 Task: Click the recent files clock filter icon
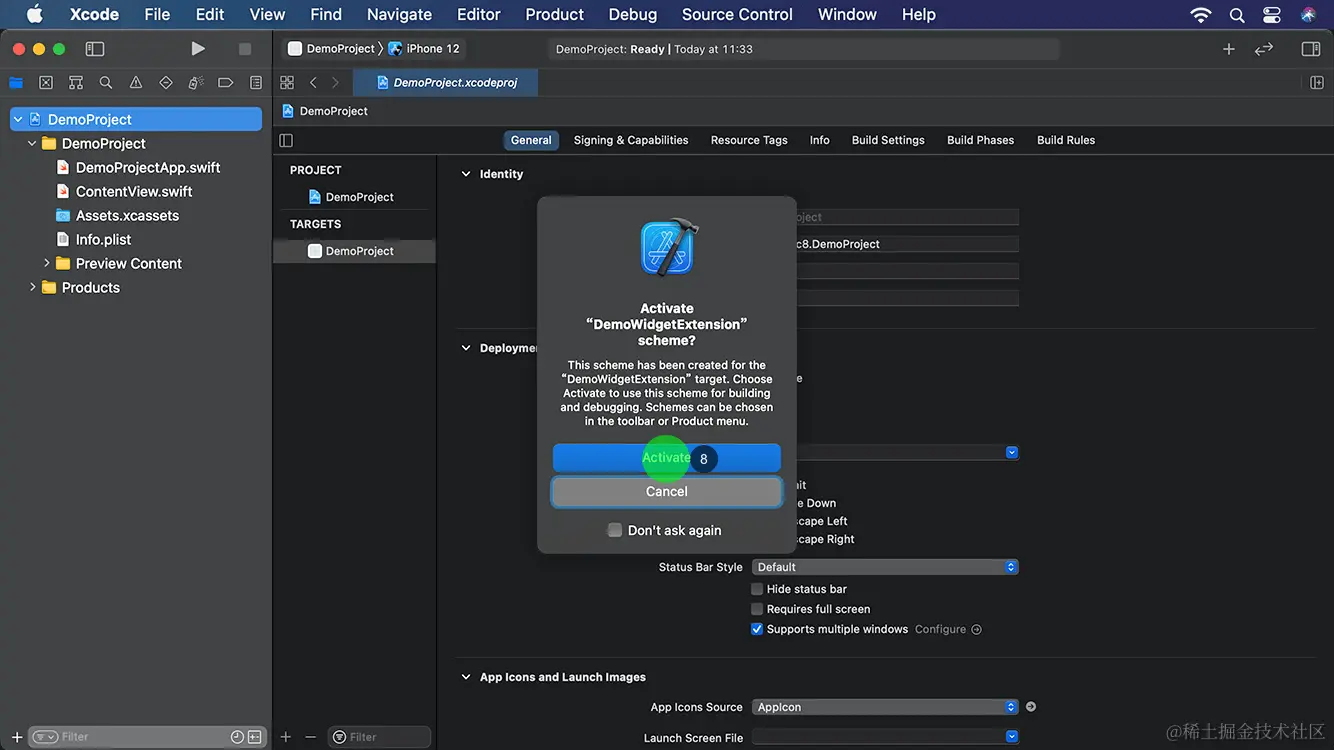[x=237, y=737]
